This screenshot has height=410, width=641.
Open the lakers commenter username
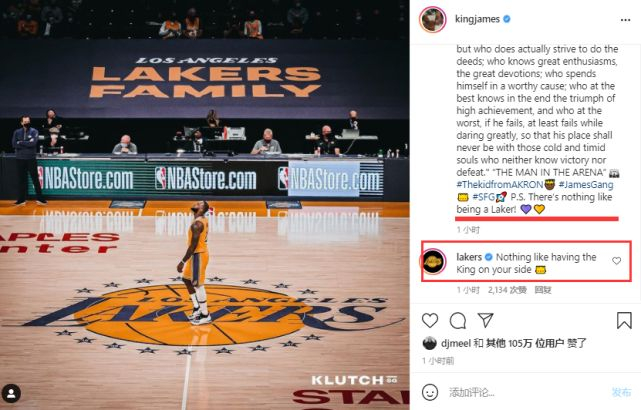click(469, 257)
